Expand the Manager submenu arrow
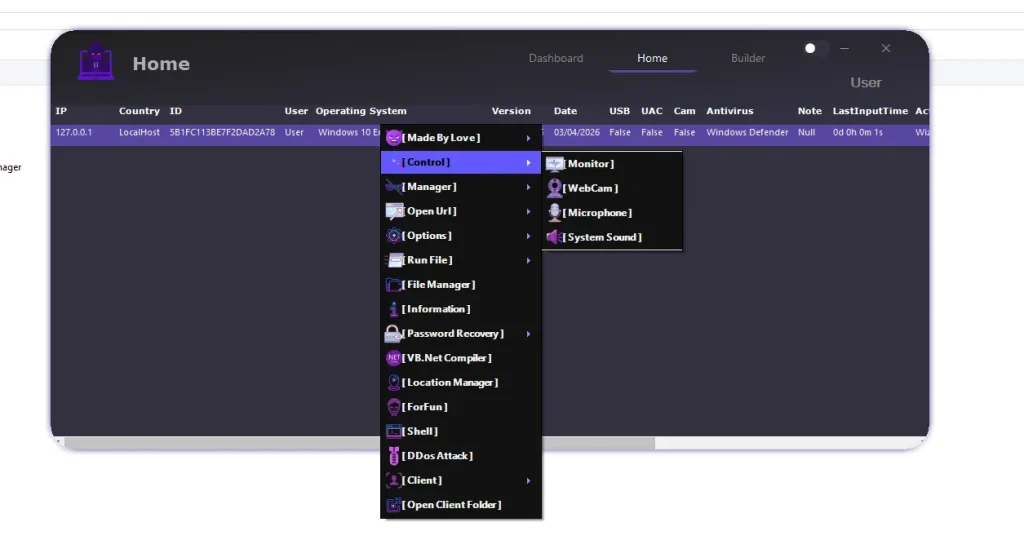Viewport: 1024px width, 553px height. [528, 187]
